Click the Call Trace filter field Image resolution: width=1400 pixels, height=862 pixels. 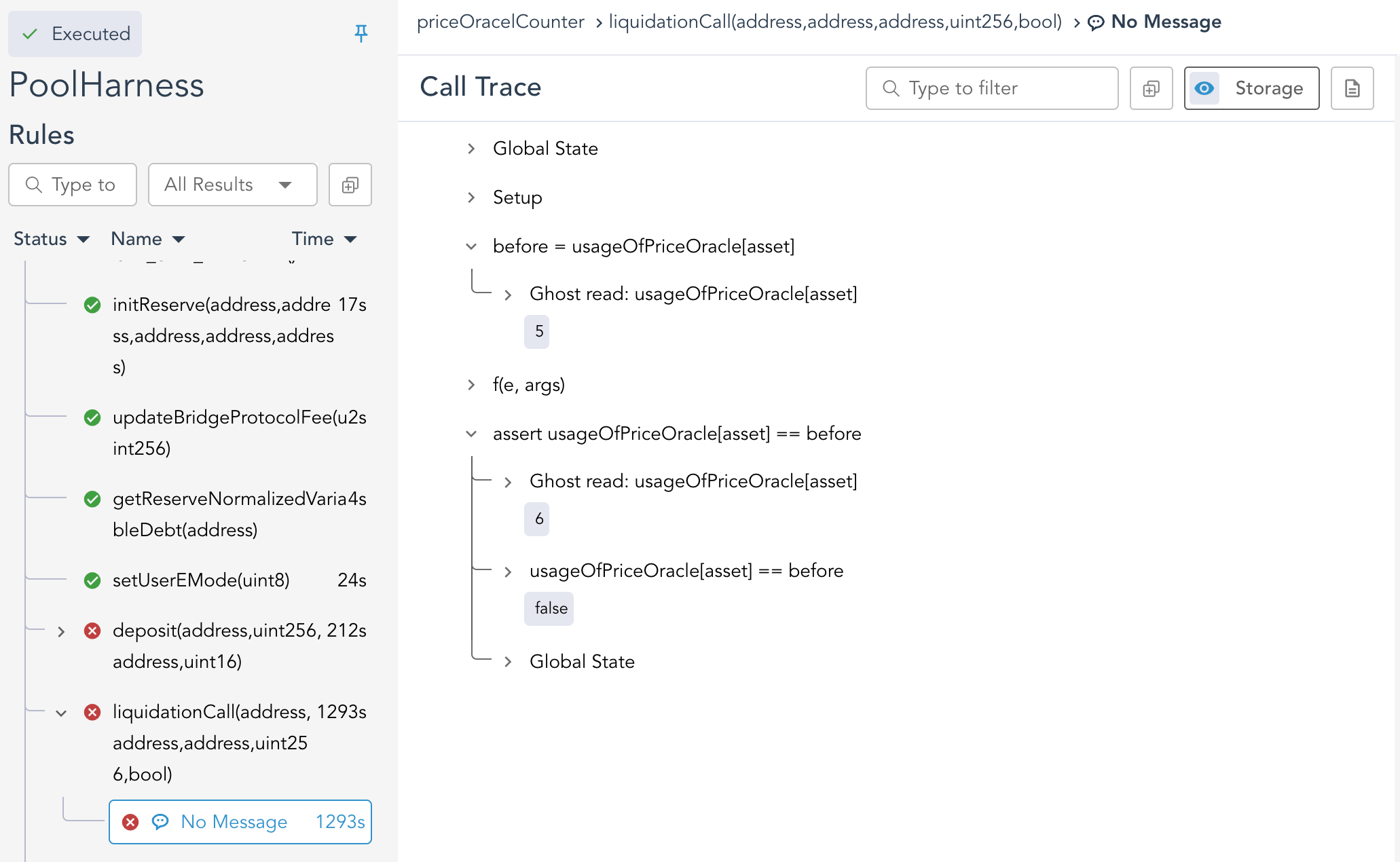tap(991, 88)
